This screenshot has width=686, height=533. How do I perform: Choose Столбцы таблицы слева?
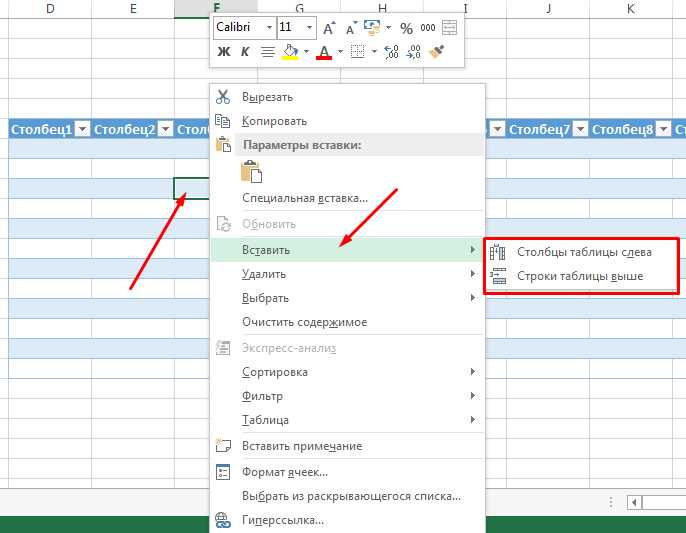(x=581, y=252)
